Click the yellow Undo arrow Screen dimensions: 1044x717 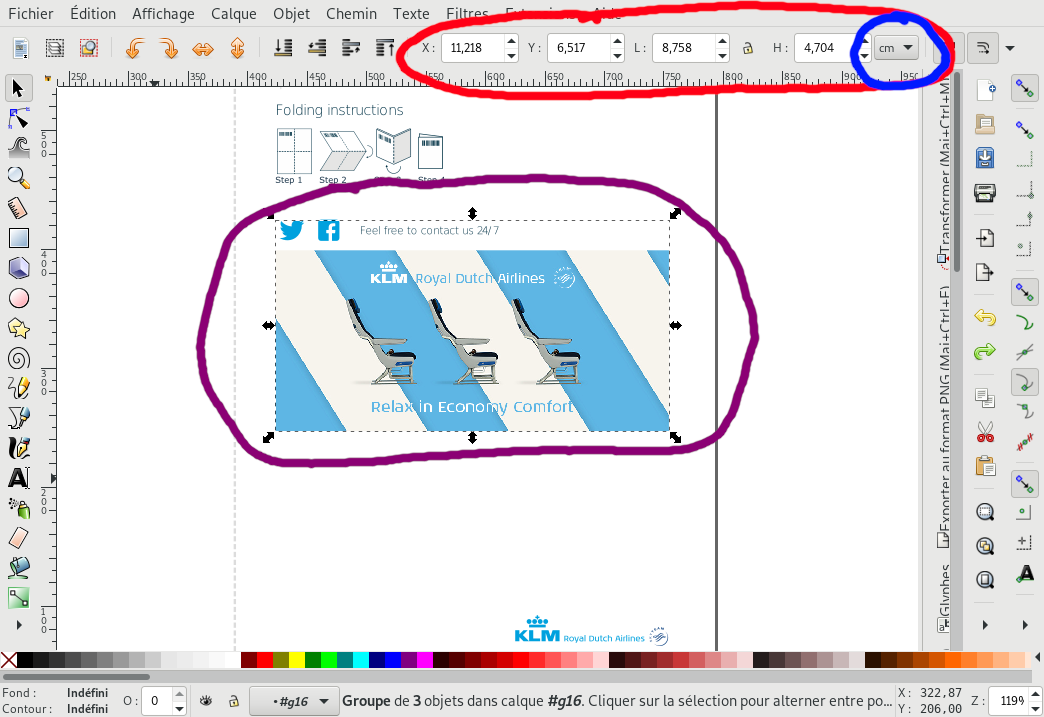(x=985, y=318)
